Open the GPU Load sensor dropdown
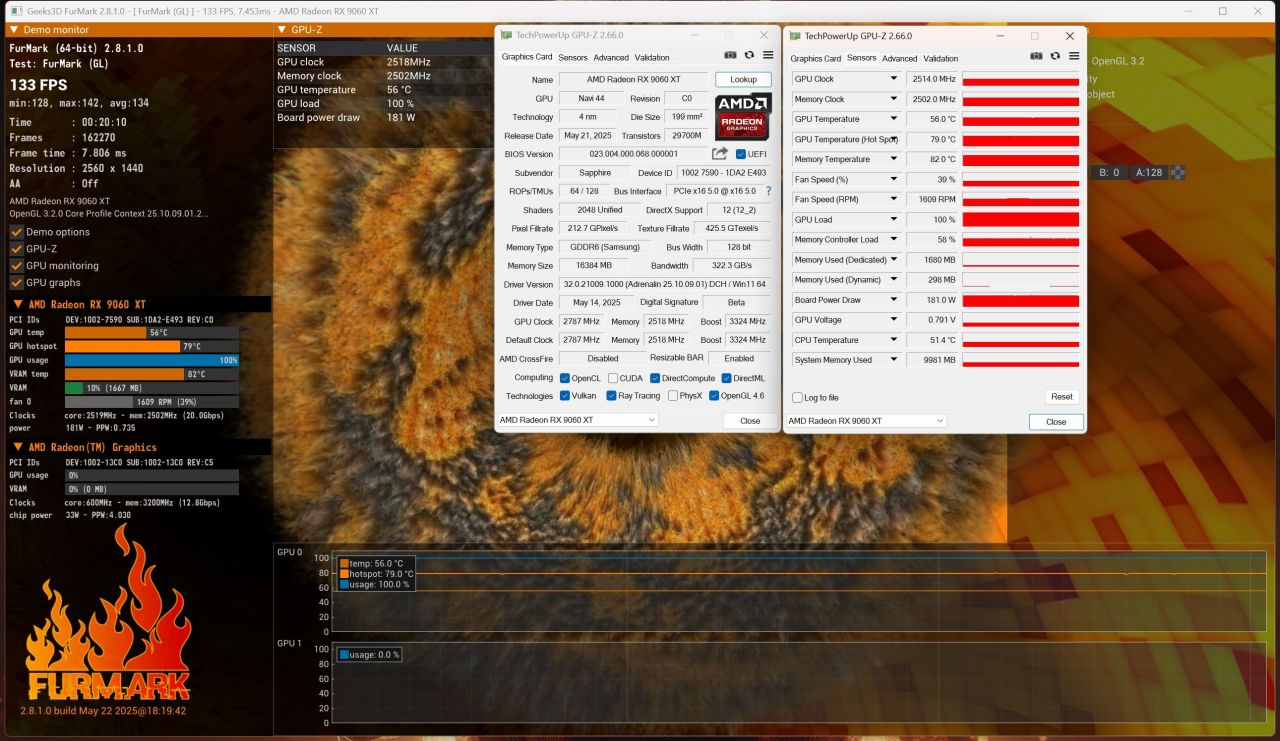 [x=894, y=219]
